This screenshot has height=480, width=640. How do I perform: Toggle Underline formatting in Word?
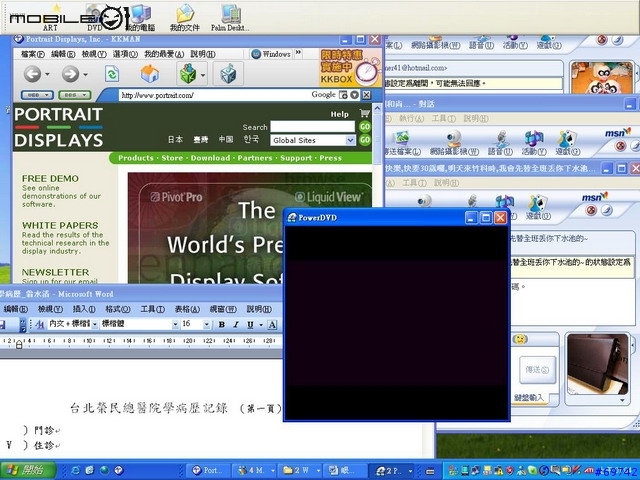point(250,324)
